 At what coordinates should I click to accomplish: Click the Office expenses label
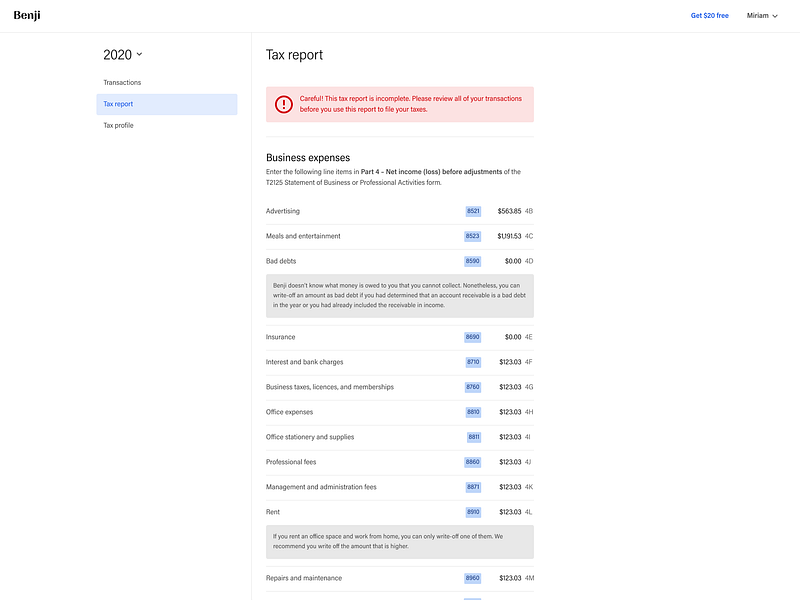[x=289, y=412]
